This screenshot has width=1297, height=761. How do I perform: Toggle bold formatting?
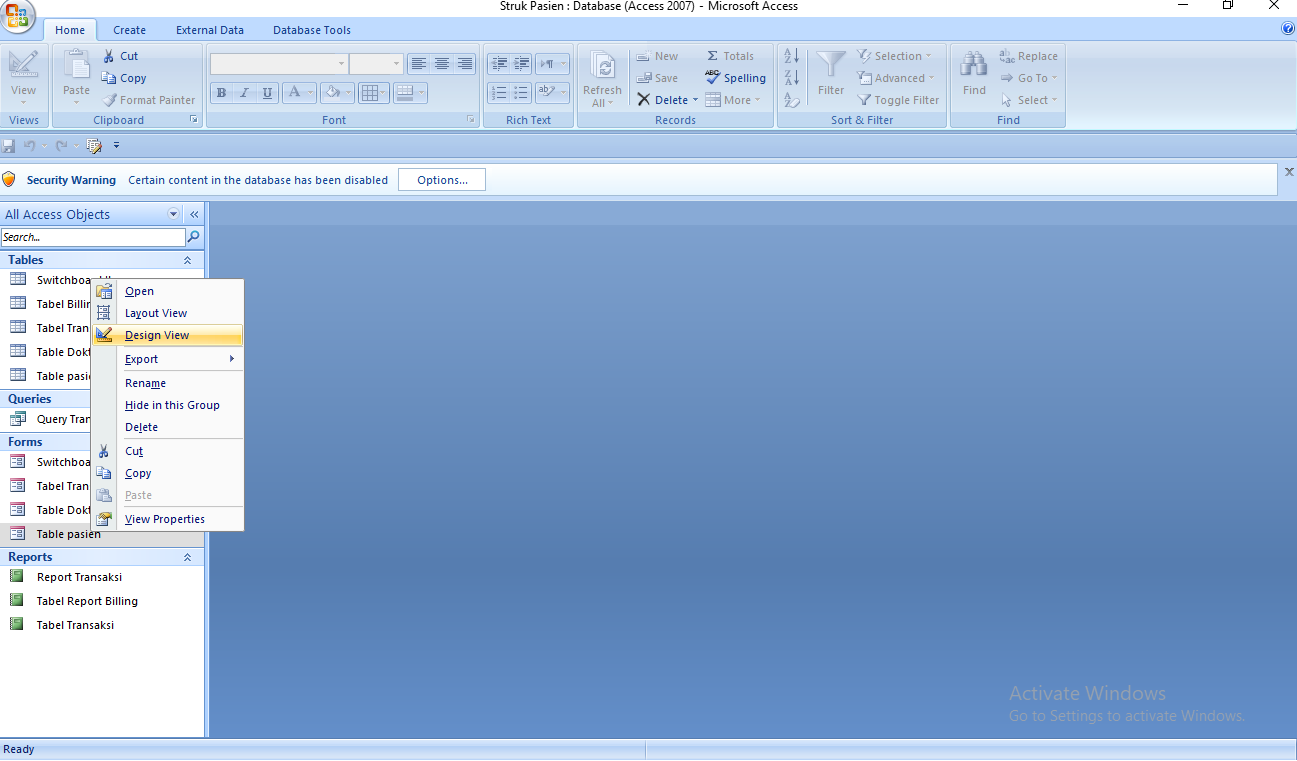coord(220,92)
